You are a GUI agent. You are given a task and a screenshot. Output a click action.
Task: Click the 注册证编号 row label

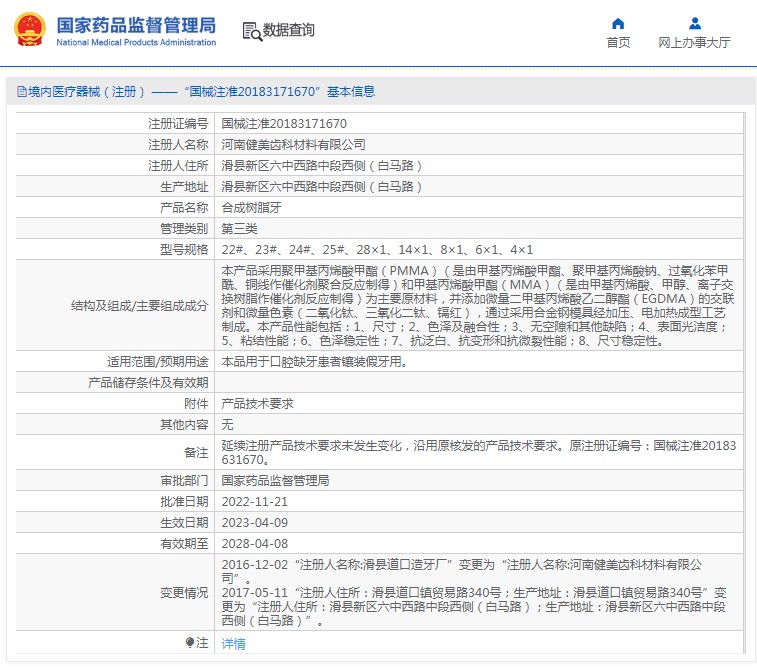click(x=178, y=124)
